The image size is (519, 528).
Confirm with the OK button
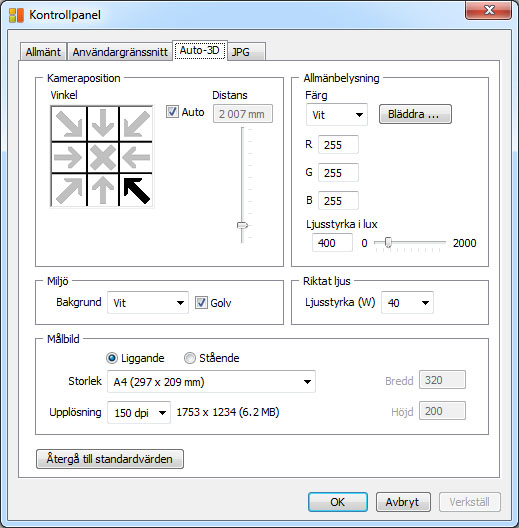[x=337, y=502]
